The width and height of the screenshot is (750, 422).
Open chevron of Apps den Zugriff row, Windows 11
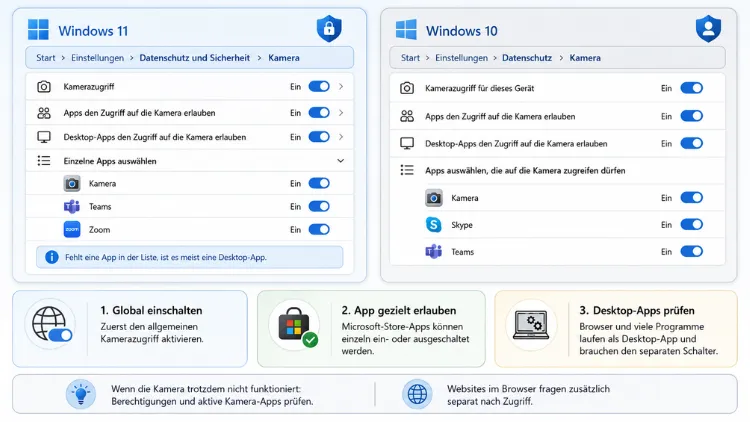point(341,113)
